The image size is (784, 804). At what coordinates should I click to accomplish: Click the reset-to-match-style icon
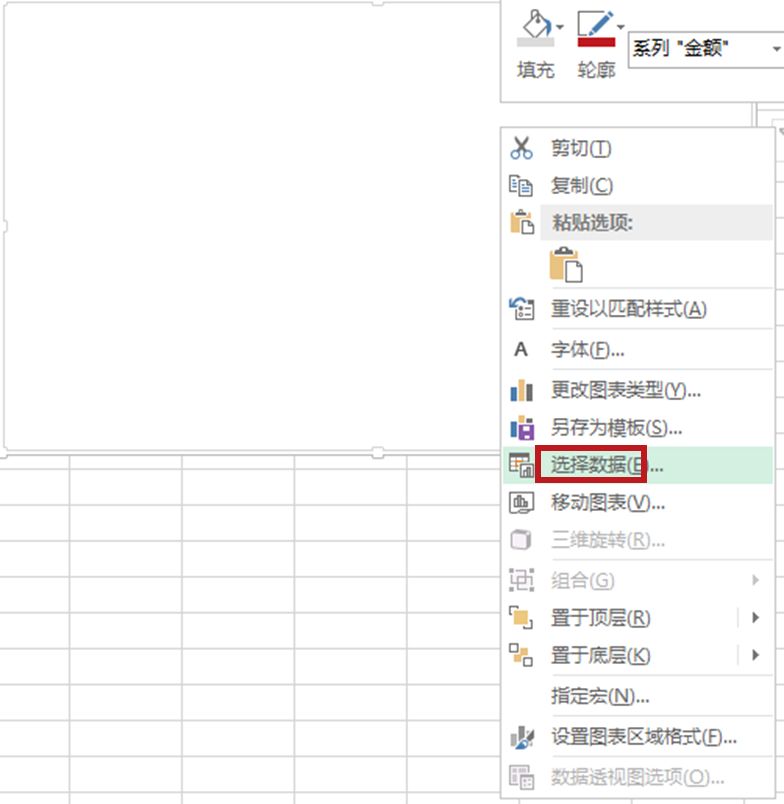coord(521,309)
